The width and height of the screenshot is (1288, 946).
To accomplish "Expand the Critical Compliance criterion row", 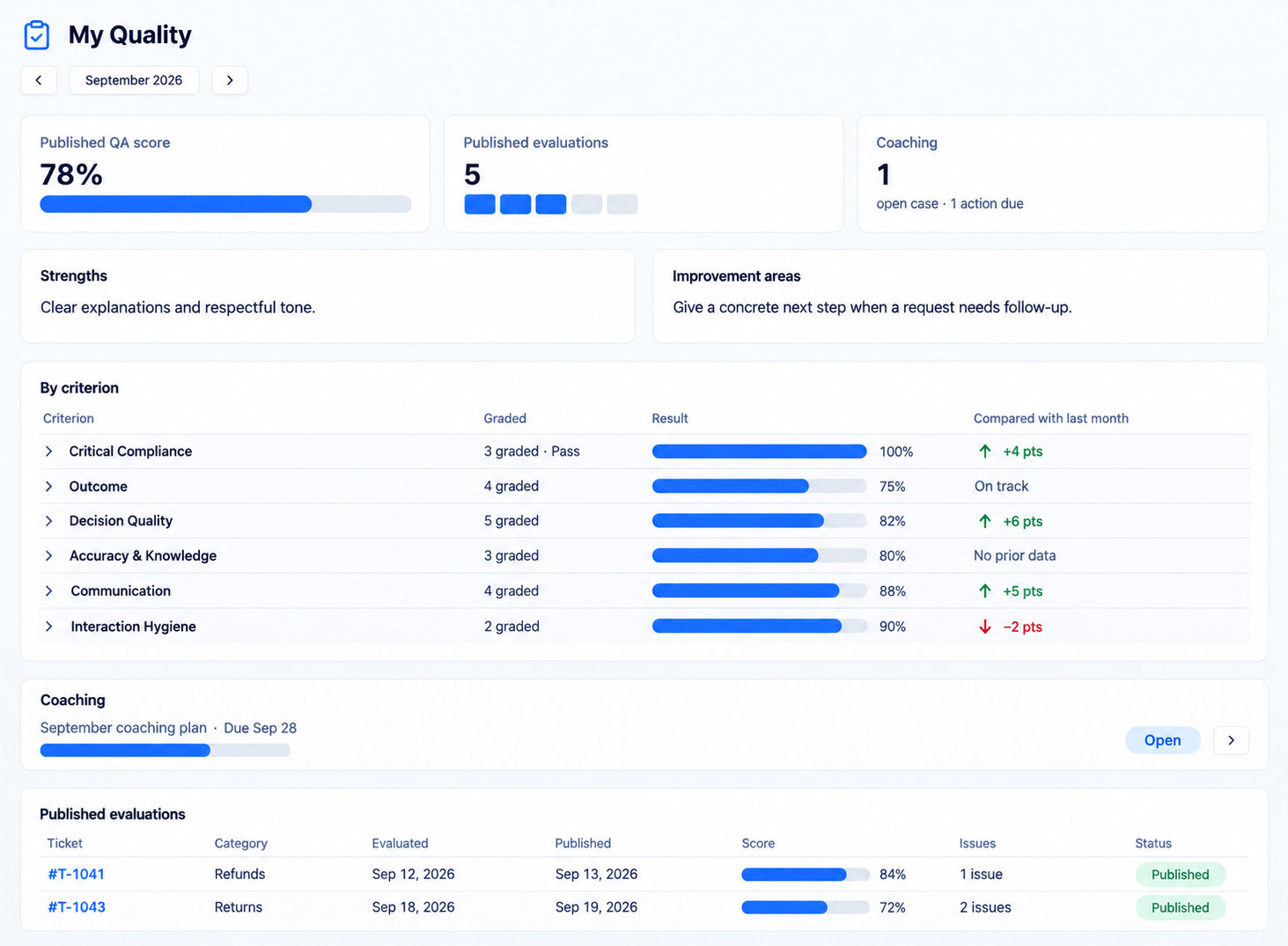I will coord(49,451).
